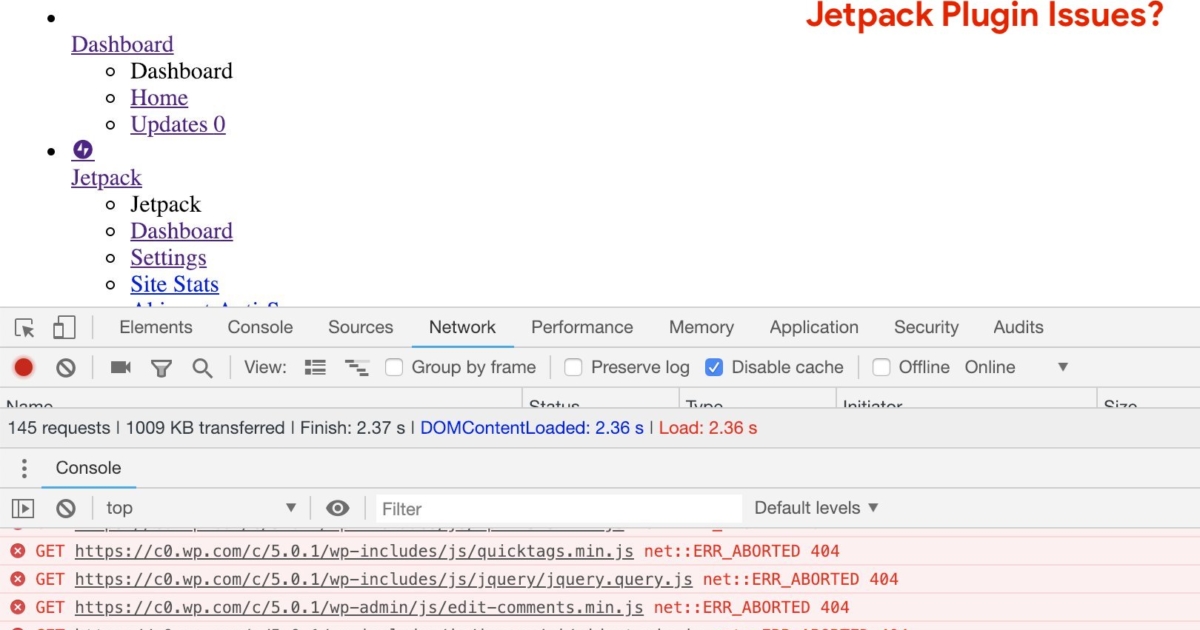
Task: Open the Dashboard link under Jetpack
Action: point(181,231)
